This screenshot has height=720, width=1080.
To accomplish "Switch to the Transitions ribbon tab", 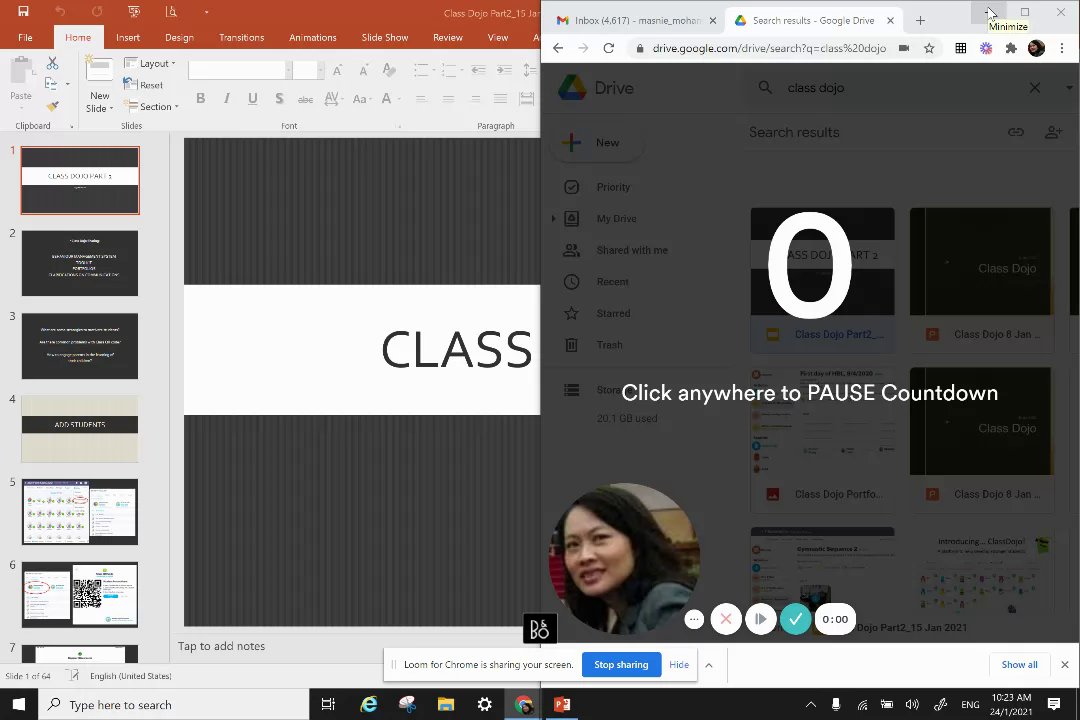I will 241,37.
